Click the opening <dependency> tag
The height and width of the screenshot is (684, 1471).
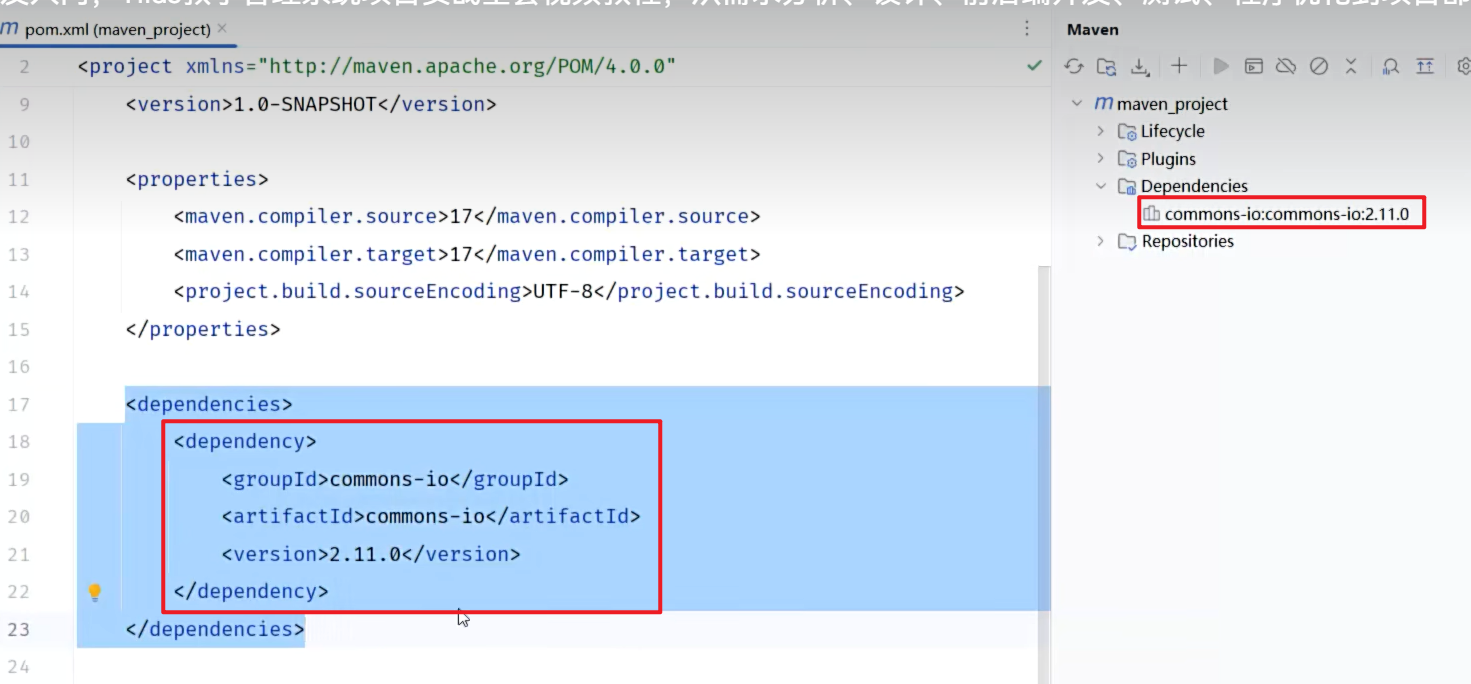pyautogui.click(x=245, y=442)
